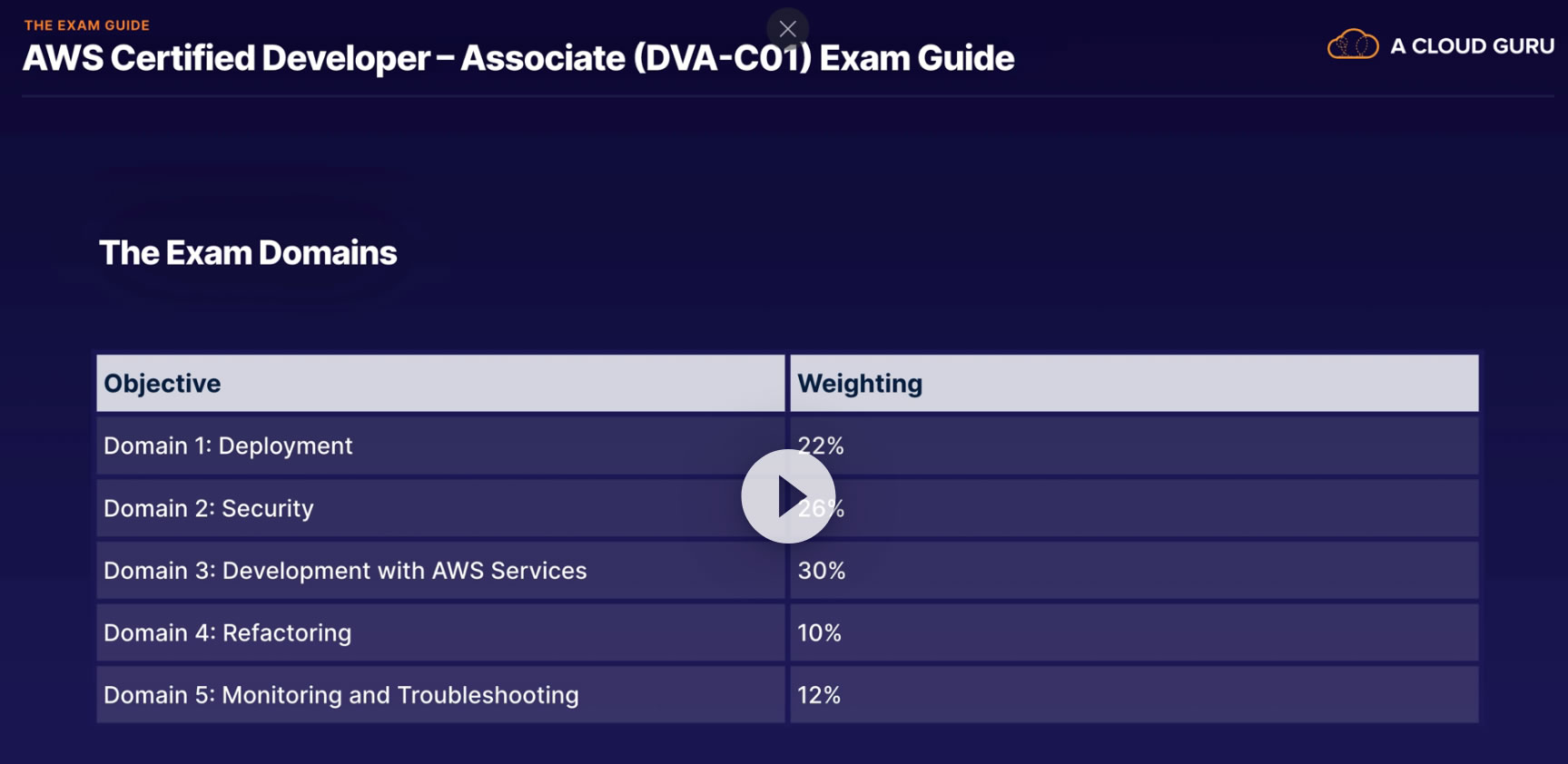The image size is (1568, 764).
Task: Click the 10% Refactoring weighting
Action: pos(819,633)
